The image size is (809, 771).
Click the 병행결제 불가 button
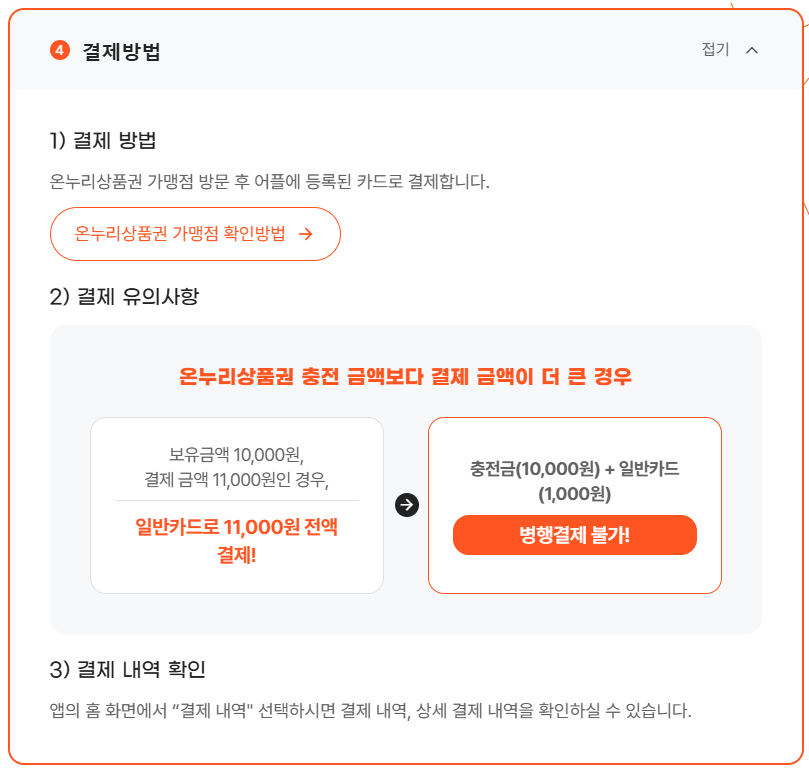[x=575, y=535]
